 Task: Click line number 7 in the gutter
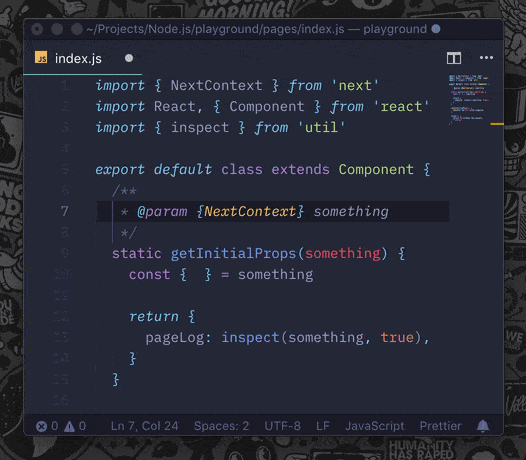point(65,211)
